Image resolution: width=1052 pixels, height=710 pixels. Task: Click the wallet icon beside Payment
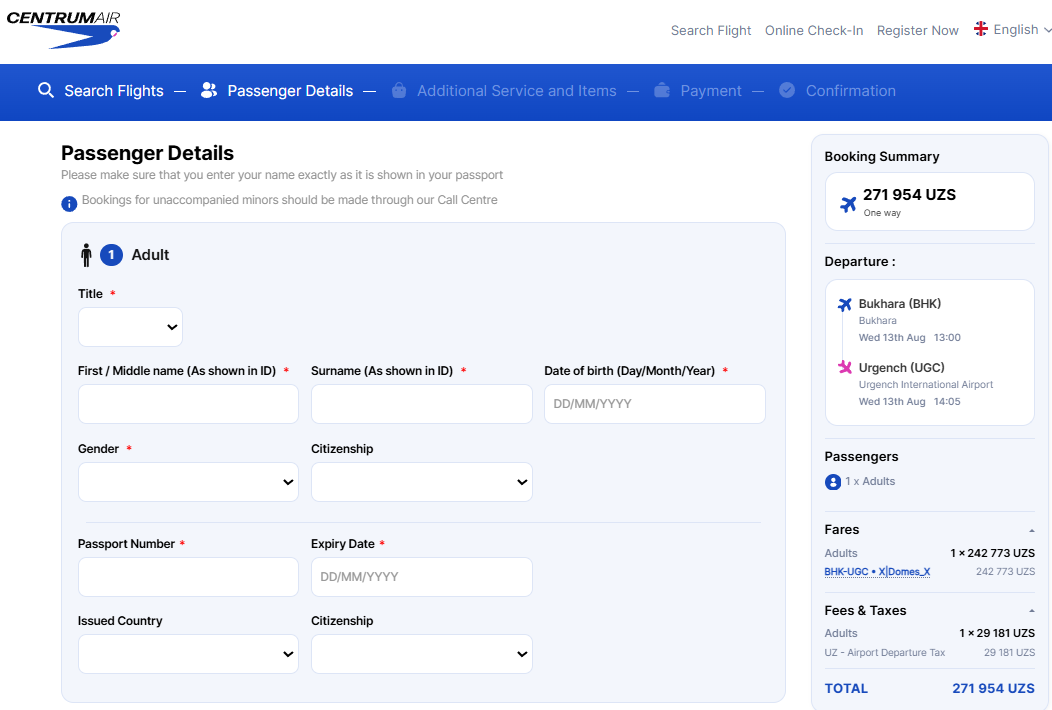[662, 90]
